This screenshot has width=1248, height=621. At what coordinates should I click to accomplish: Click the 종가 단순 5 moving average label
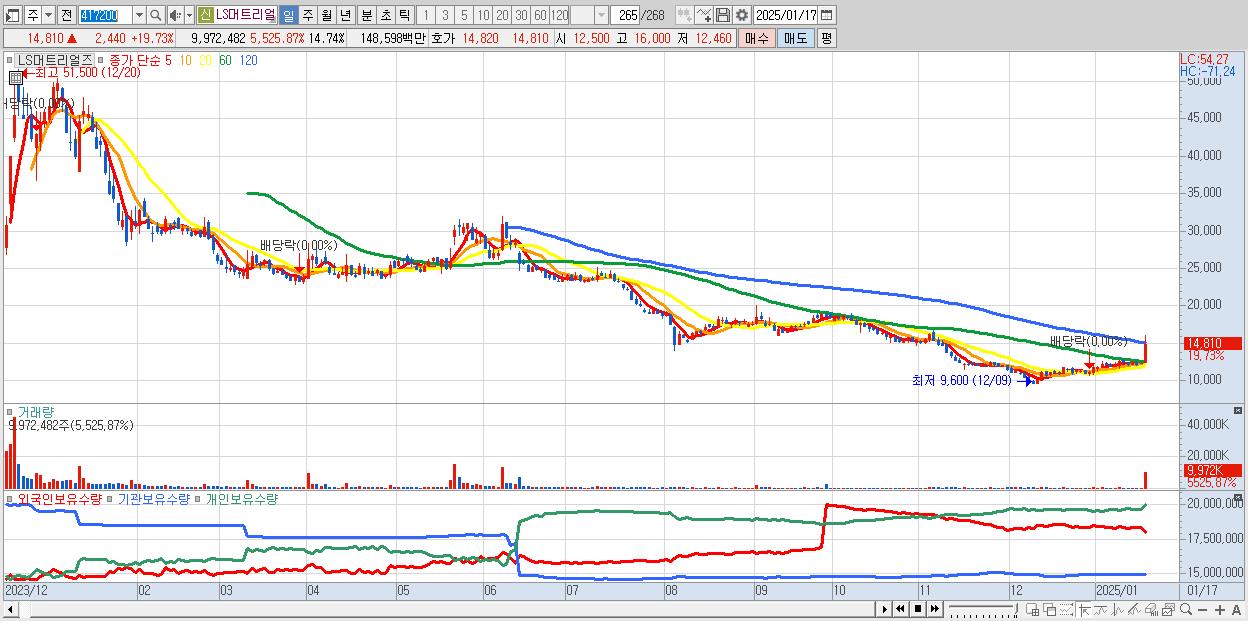(x=140, y=60)
